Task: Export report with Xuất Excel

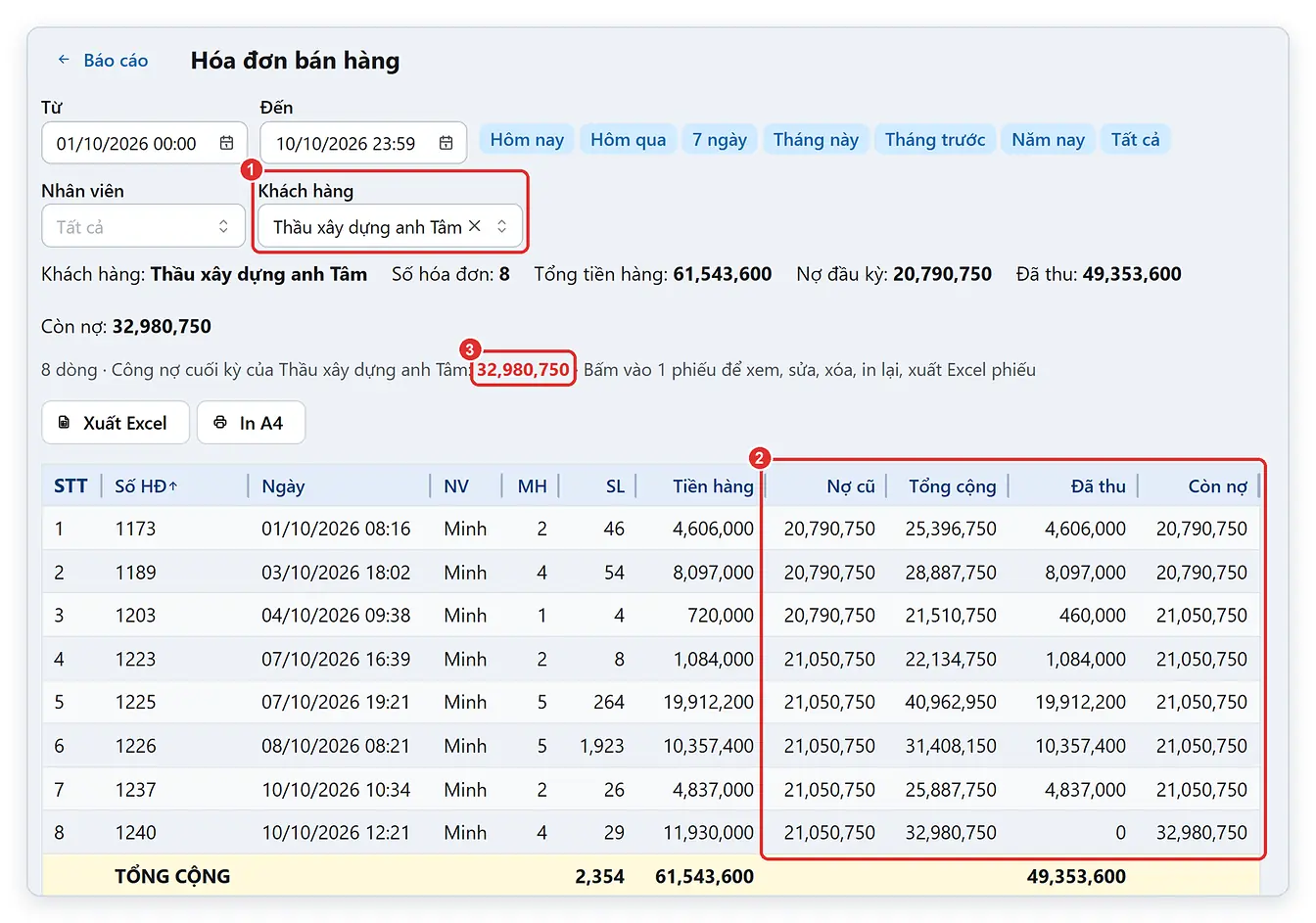Action: pyautogui.click(x=115, y=423)
